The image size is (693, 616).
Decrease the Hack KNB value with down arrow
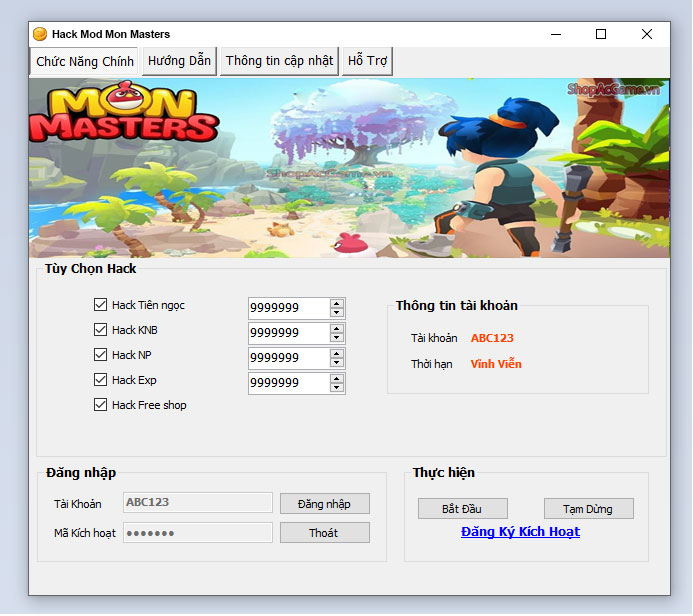[x=337, y=338]
